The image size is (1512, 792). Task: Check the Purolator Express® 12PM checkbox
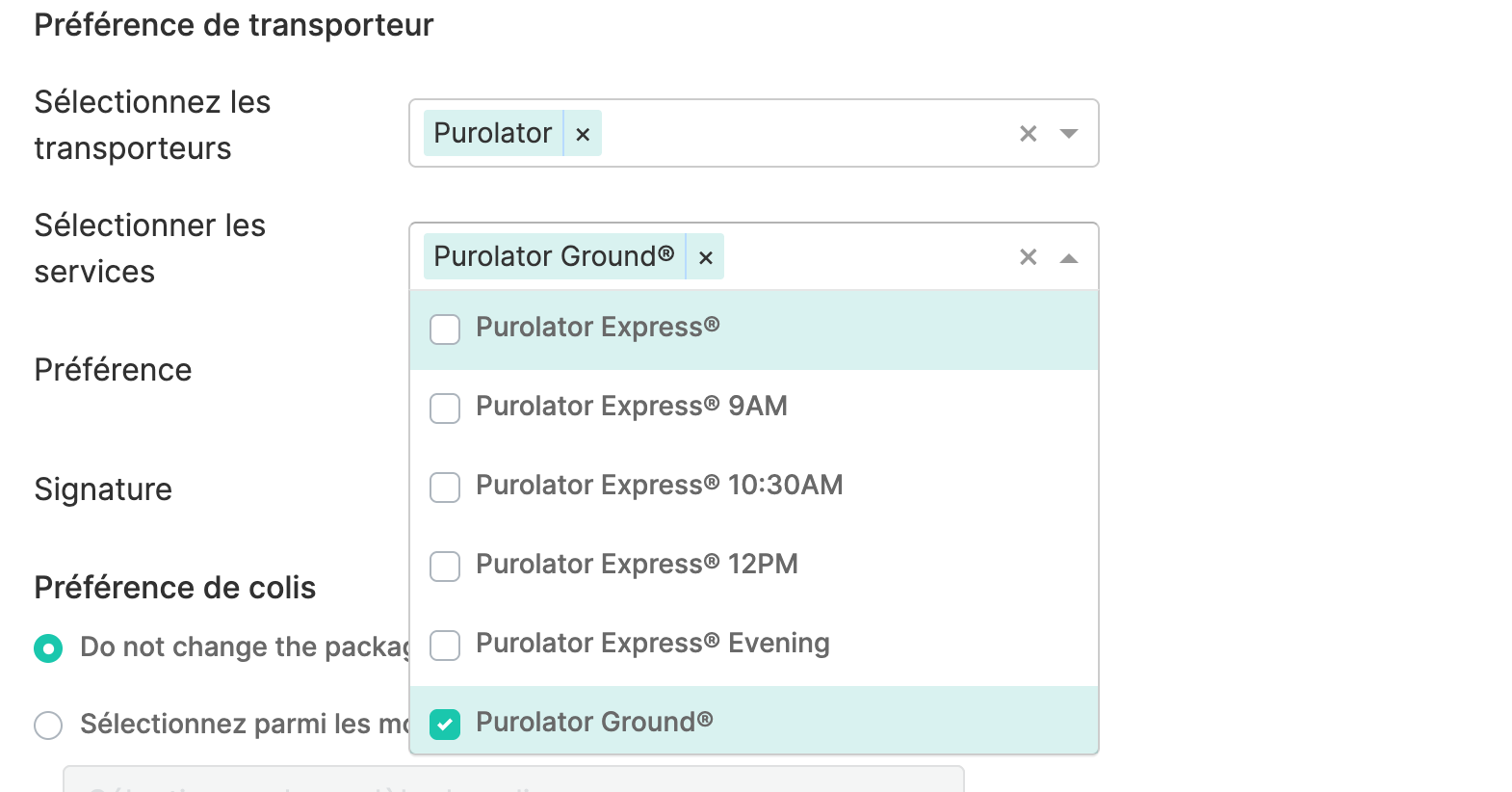pos(445,567)
